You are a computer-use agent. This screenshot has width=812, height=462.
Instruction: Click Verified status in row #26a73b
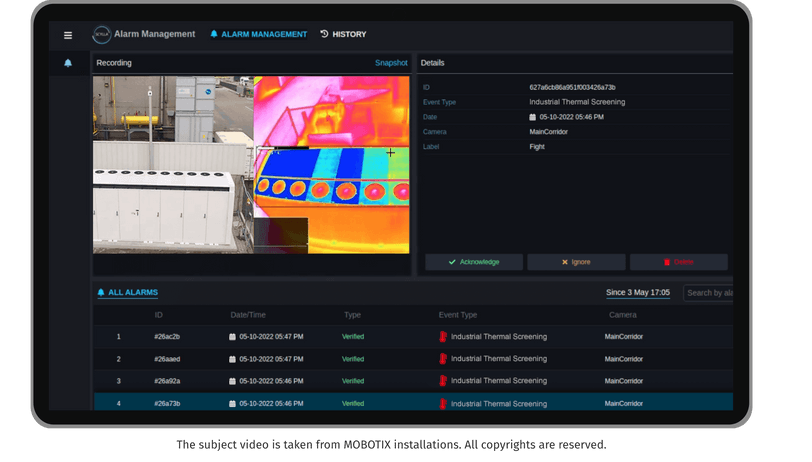click(353, 403)
